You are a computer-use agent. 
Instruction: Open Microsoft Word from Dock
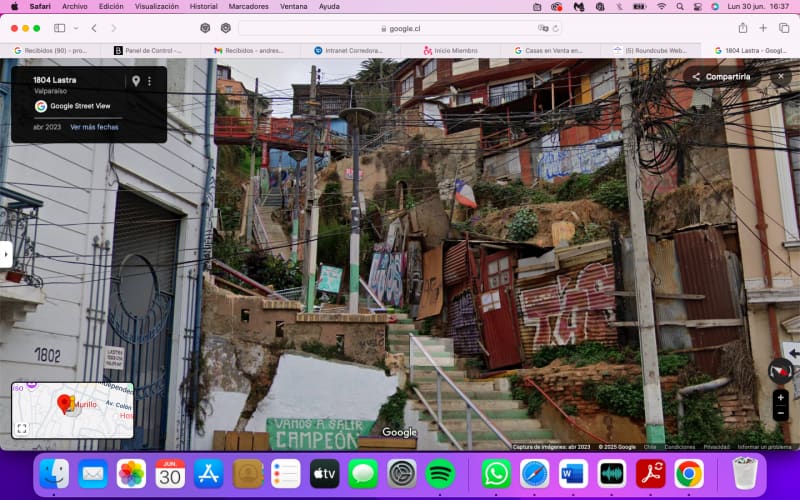pyautogui.click(x=573, y=474)
